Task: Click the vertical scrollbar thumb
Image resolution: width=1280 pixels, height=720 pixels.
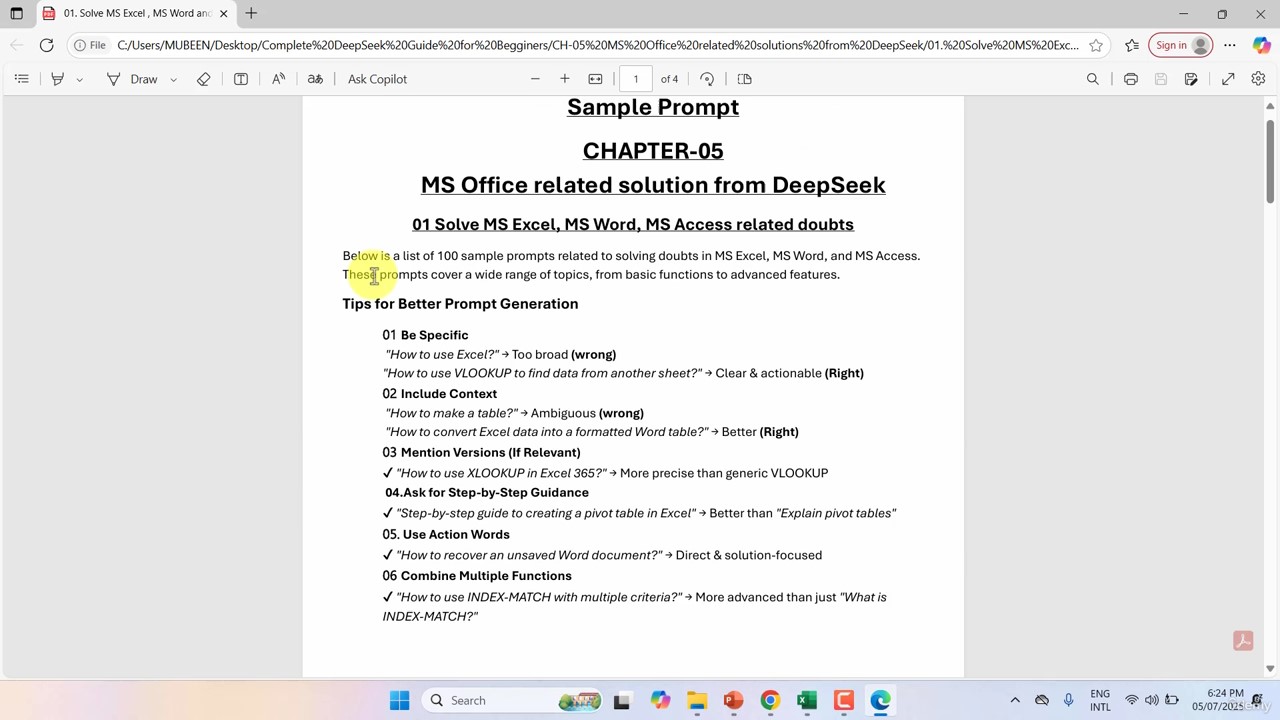Action: click(x=1270, y=160)
